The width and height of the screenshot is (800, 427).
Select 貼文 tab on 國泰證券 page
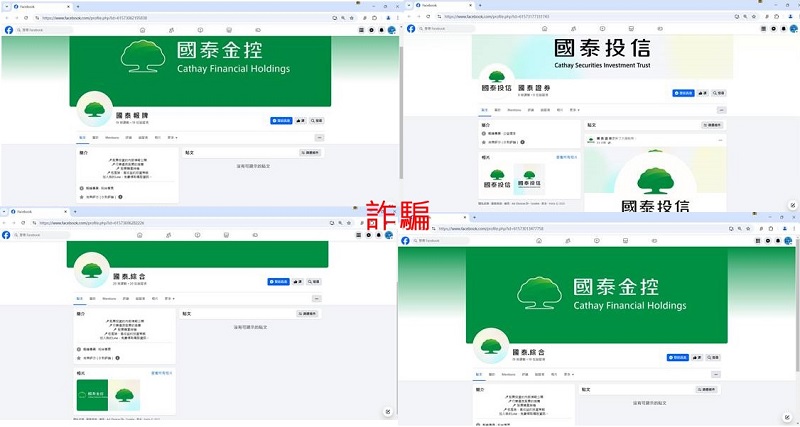[485, 110]
